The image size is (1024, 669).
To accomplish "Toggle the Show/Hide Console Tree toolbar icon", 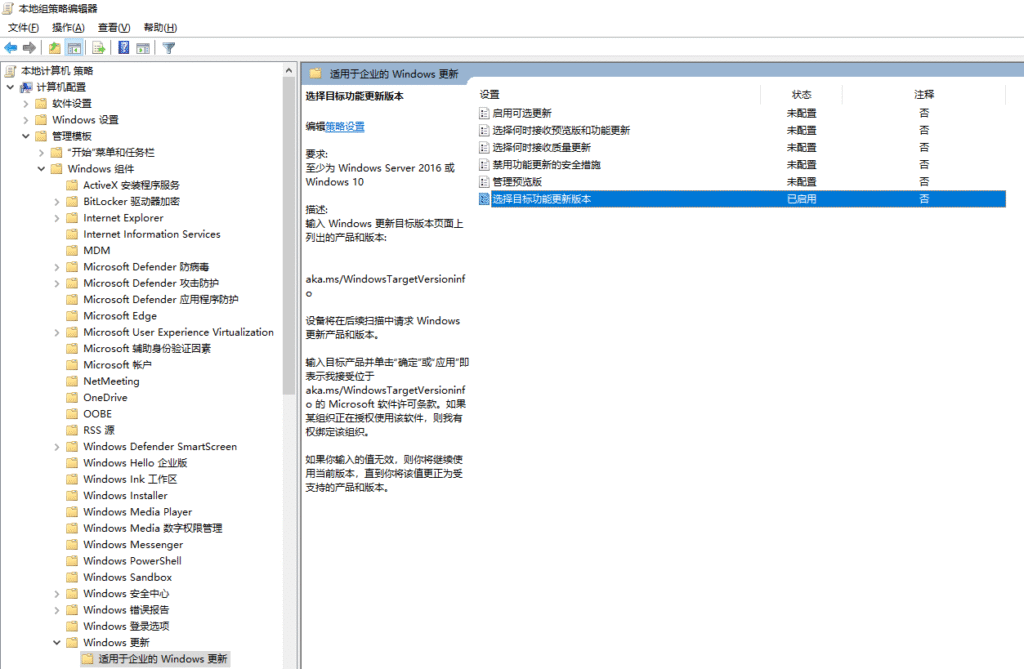I will [x=72, y=46].
